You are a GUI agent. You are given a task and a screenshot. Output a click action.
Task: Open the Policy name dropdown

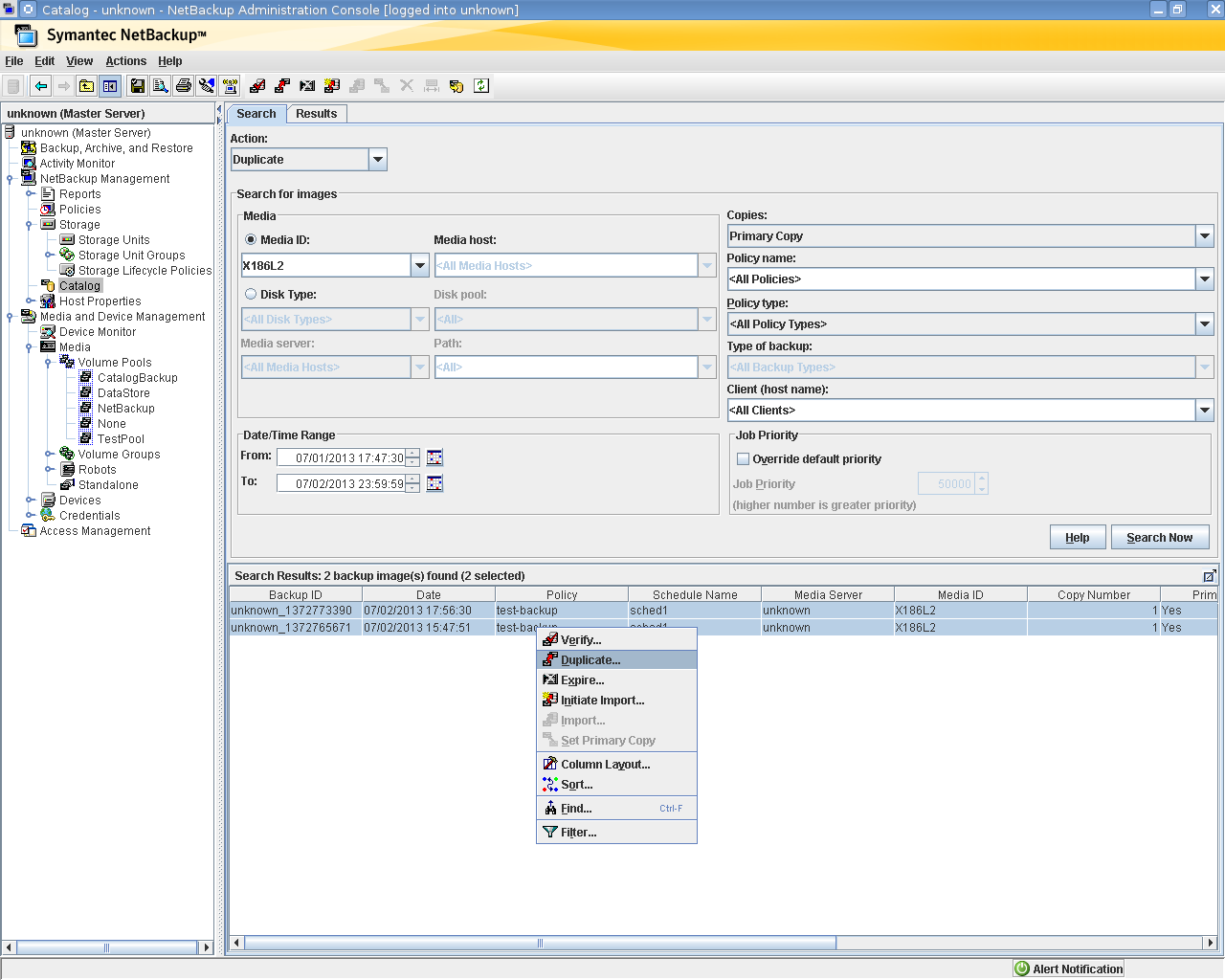pos(1205,278)
